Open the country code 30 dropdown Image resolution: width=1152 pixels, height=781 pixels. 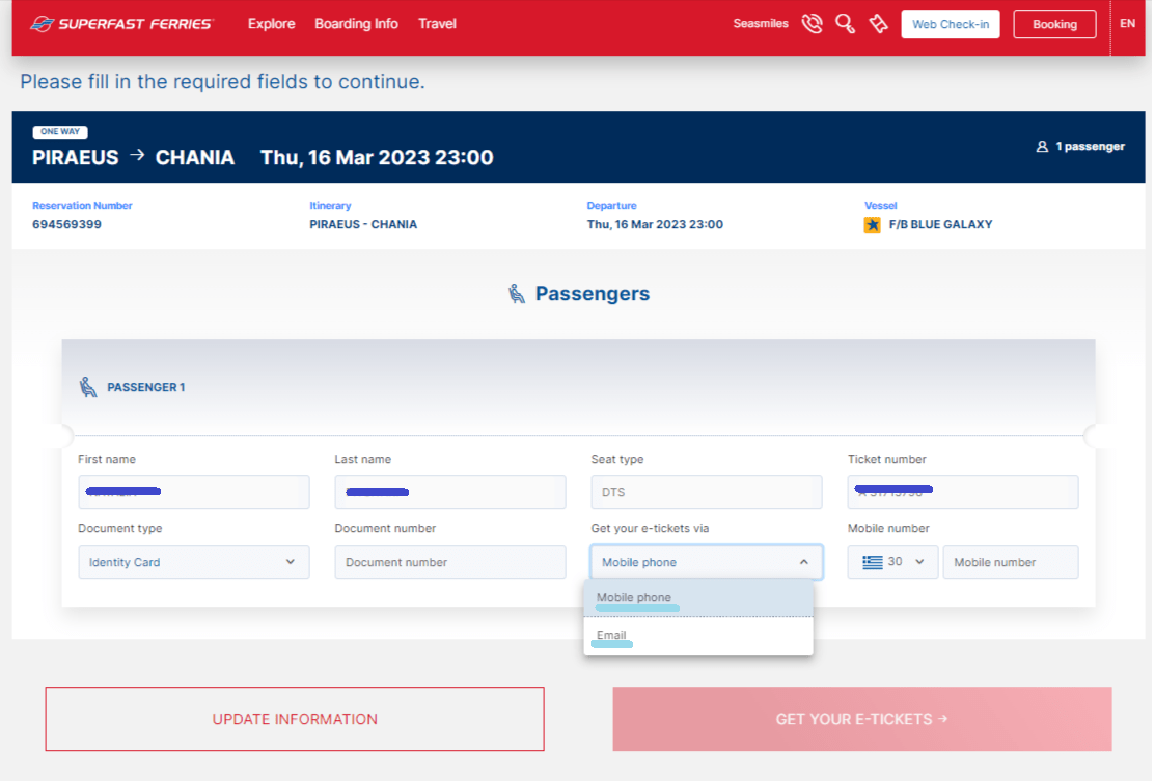coord(893,562)
